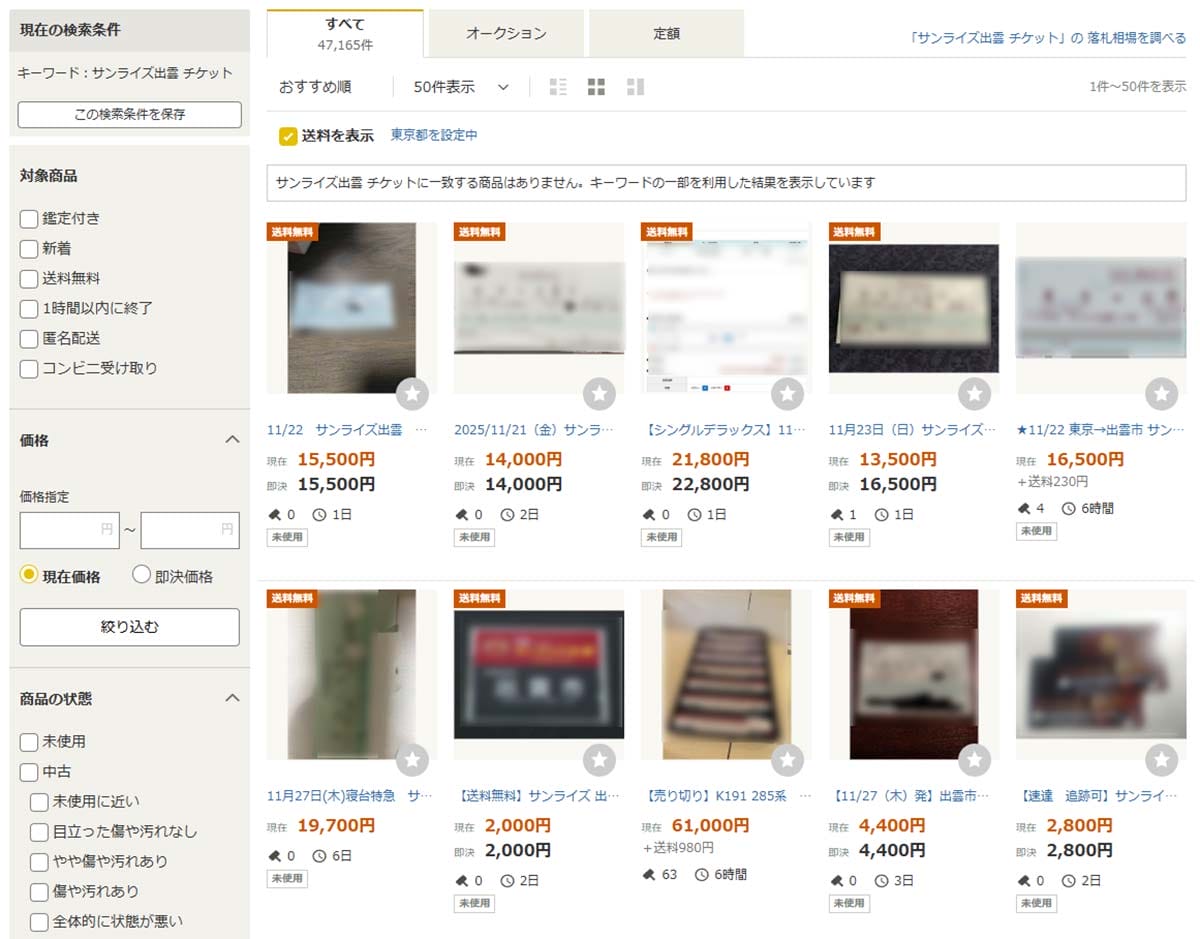The image size is (1200, 939).
Task: Select the 即決価格 radio button
Action: [141, 575]
